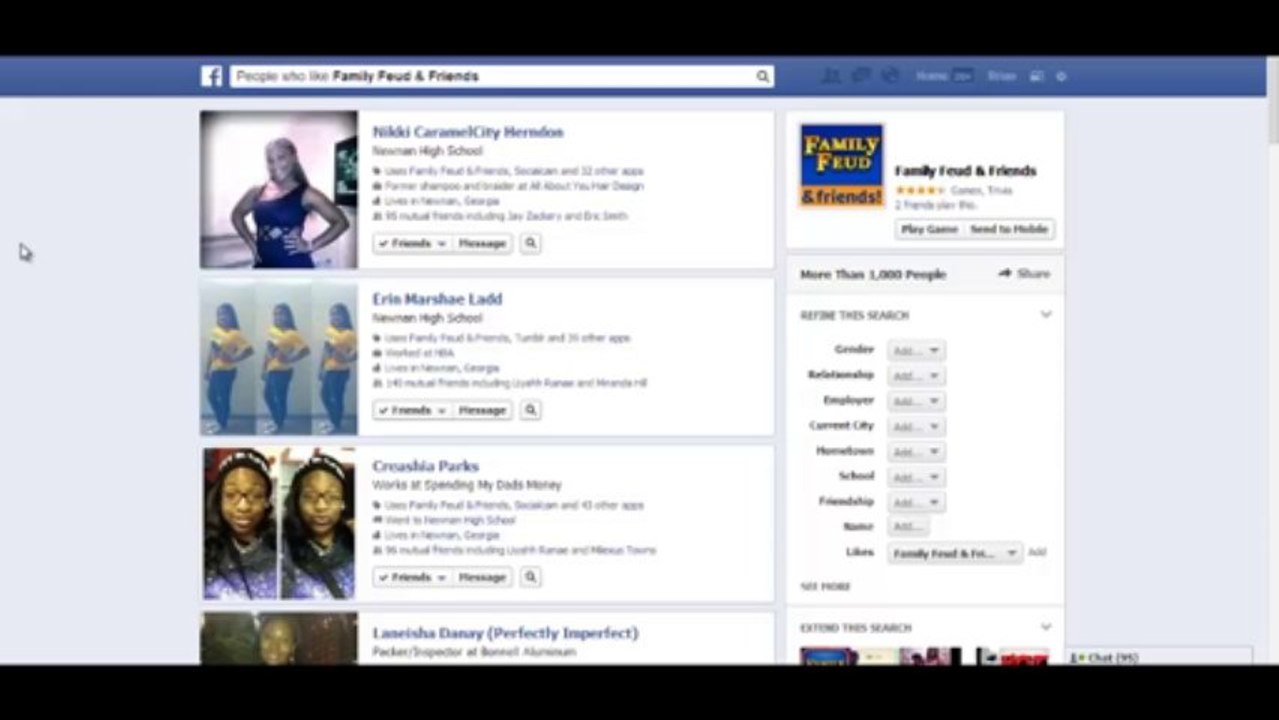Message Nikki CaramelCity Herndon
This screenshot has width=1279, height=720.
tap(482, 243)
